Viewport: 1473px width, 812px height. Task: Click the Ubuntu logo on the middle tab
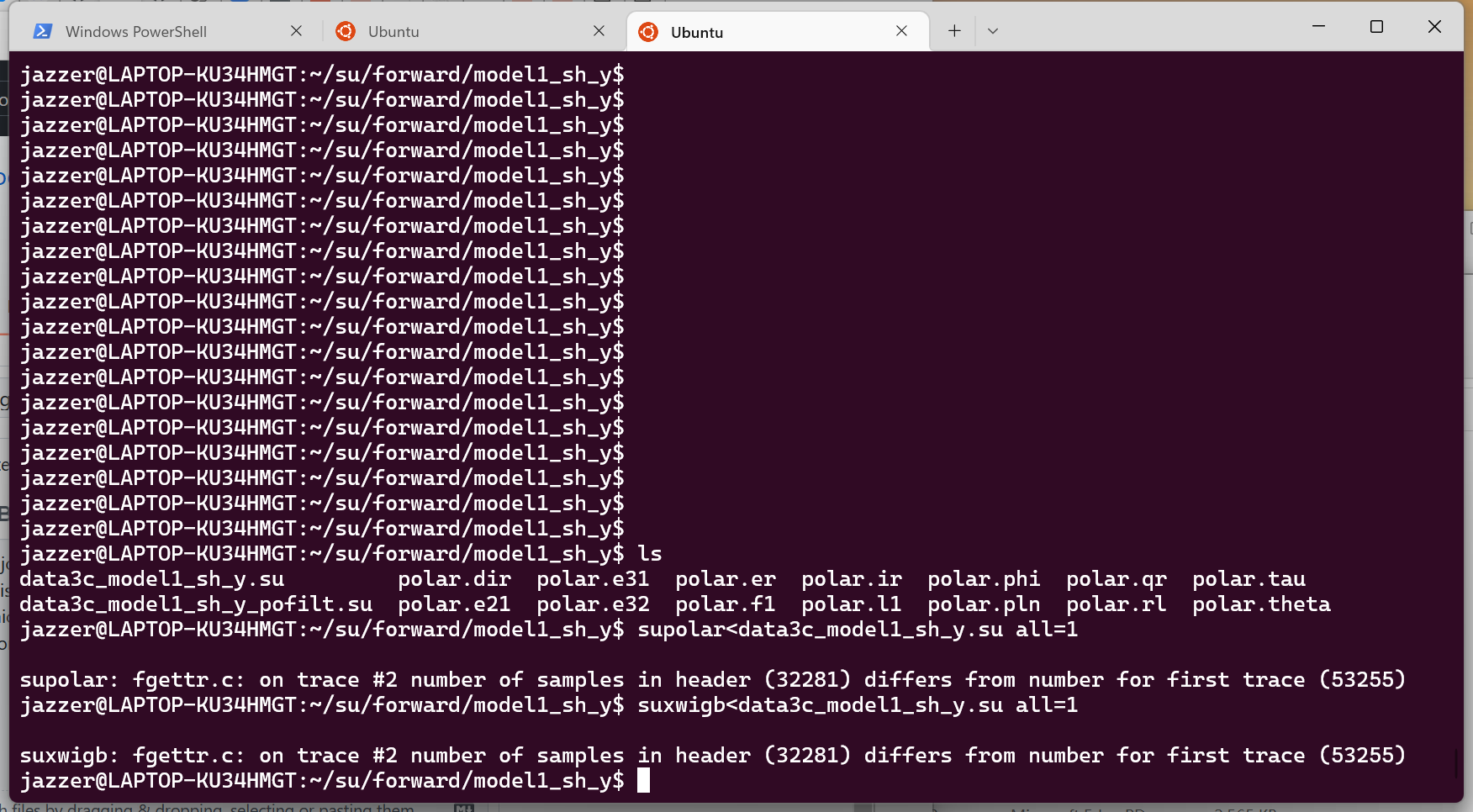pyautogui.click(x=345, y=31)
